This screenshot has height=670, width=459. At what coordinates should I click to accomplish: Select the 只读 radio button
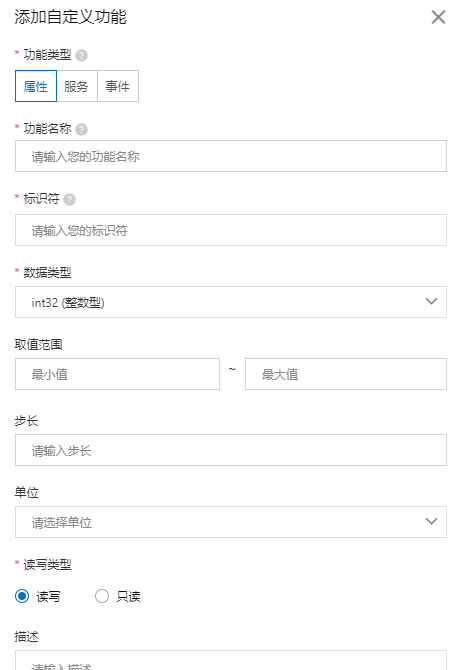(x=102, y=596)
